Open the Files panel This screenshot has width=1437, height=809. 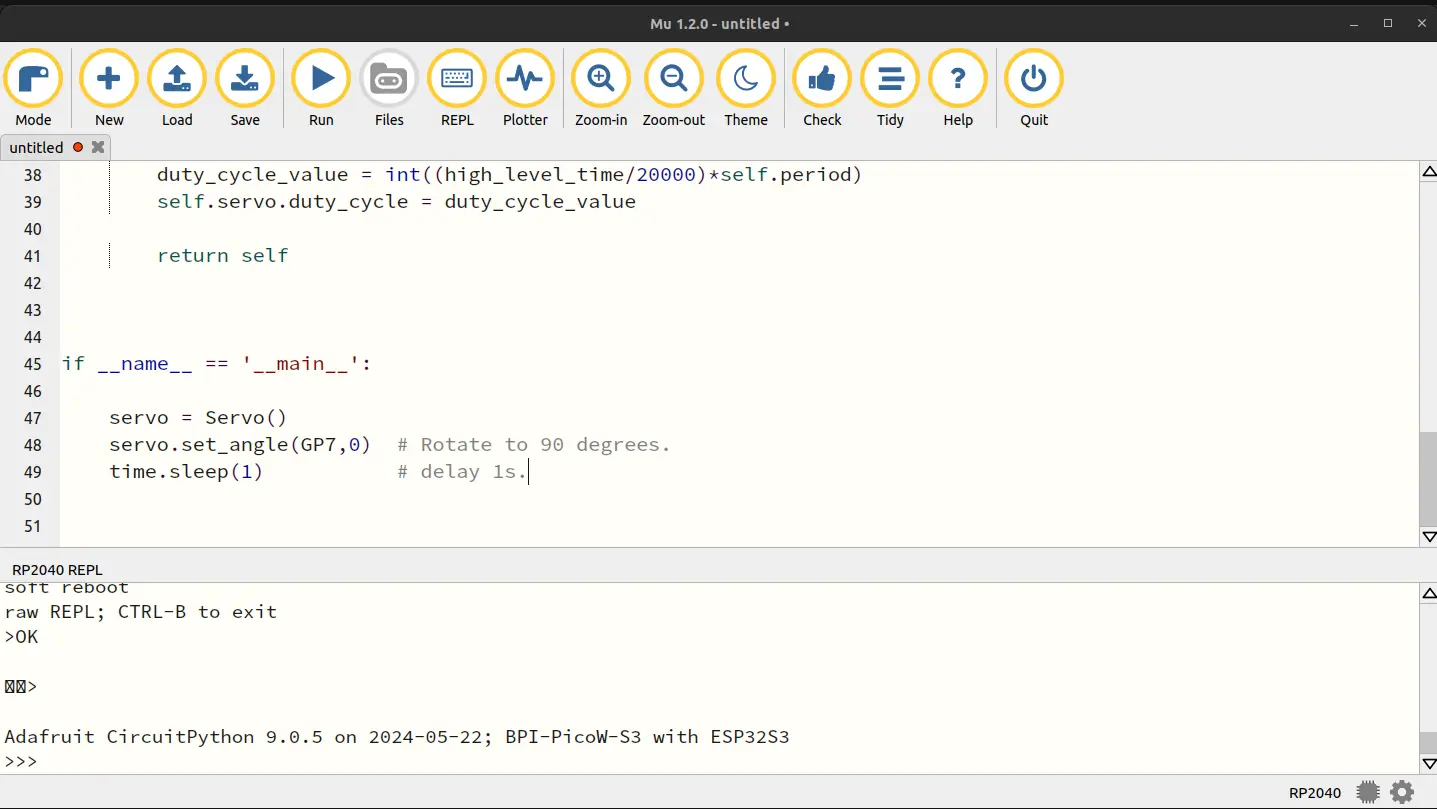click(x=389, y=89)
